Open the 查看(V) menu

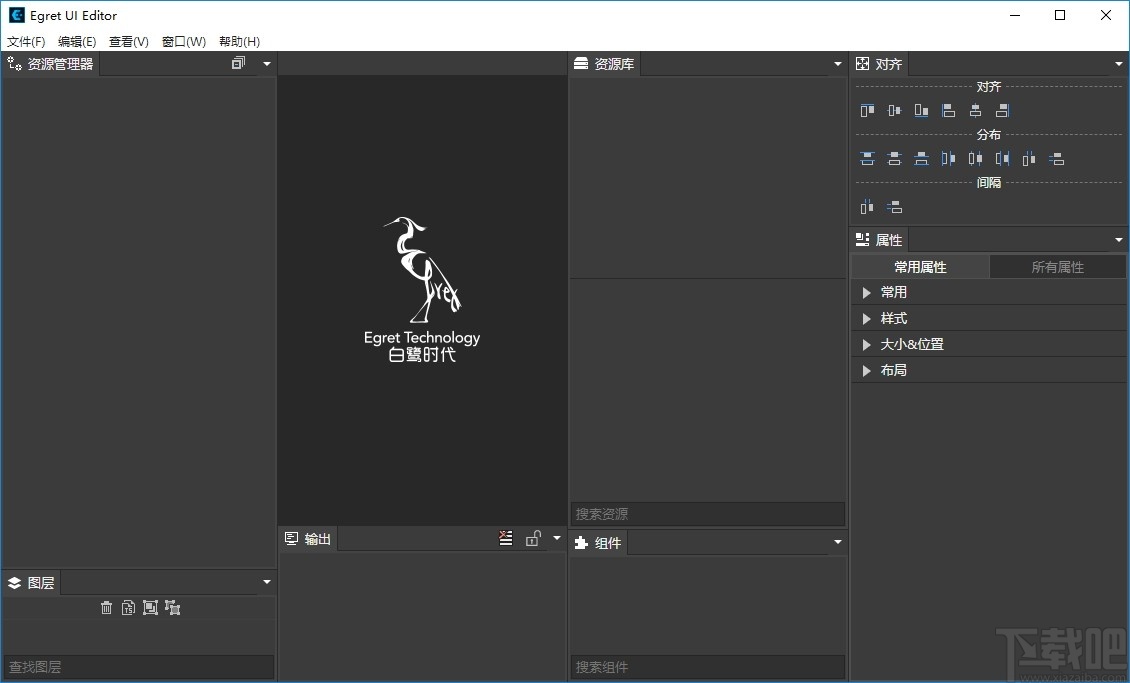pyautogui.click(x=128, y=42)
